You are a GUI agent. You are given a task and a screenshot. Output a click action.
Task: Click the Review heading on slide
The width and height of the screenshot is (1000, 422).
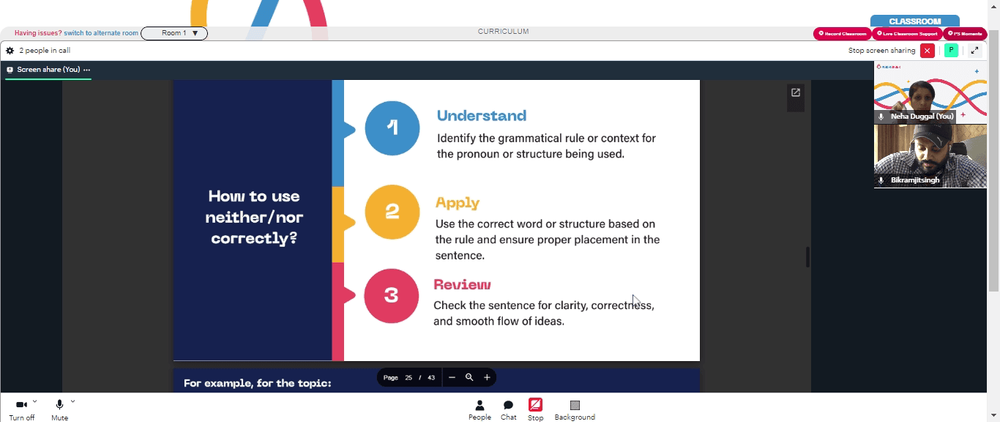pyautogui.click(x=462, y=284)
